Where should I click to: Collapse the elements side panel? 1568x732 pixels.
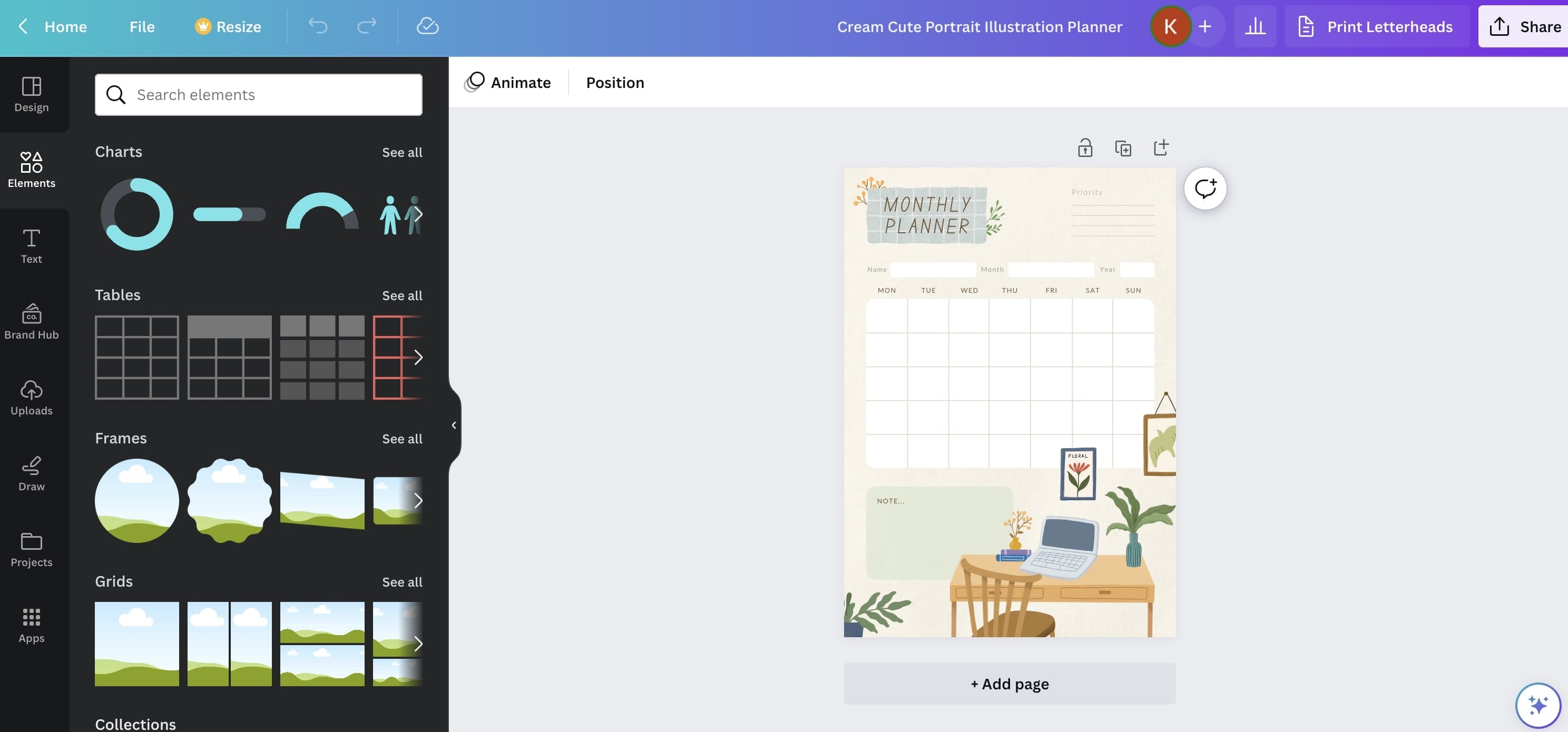(x=454, y=424)
